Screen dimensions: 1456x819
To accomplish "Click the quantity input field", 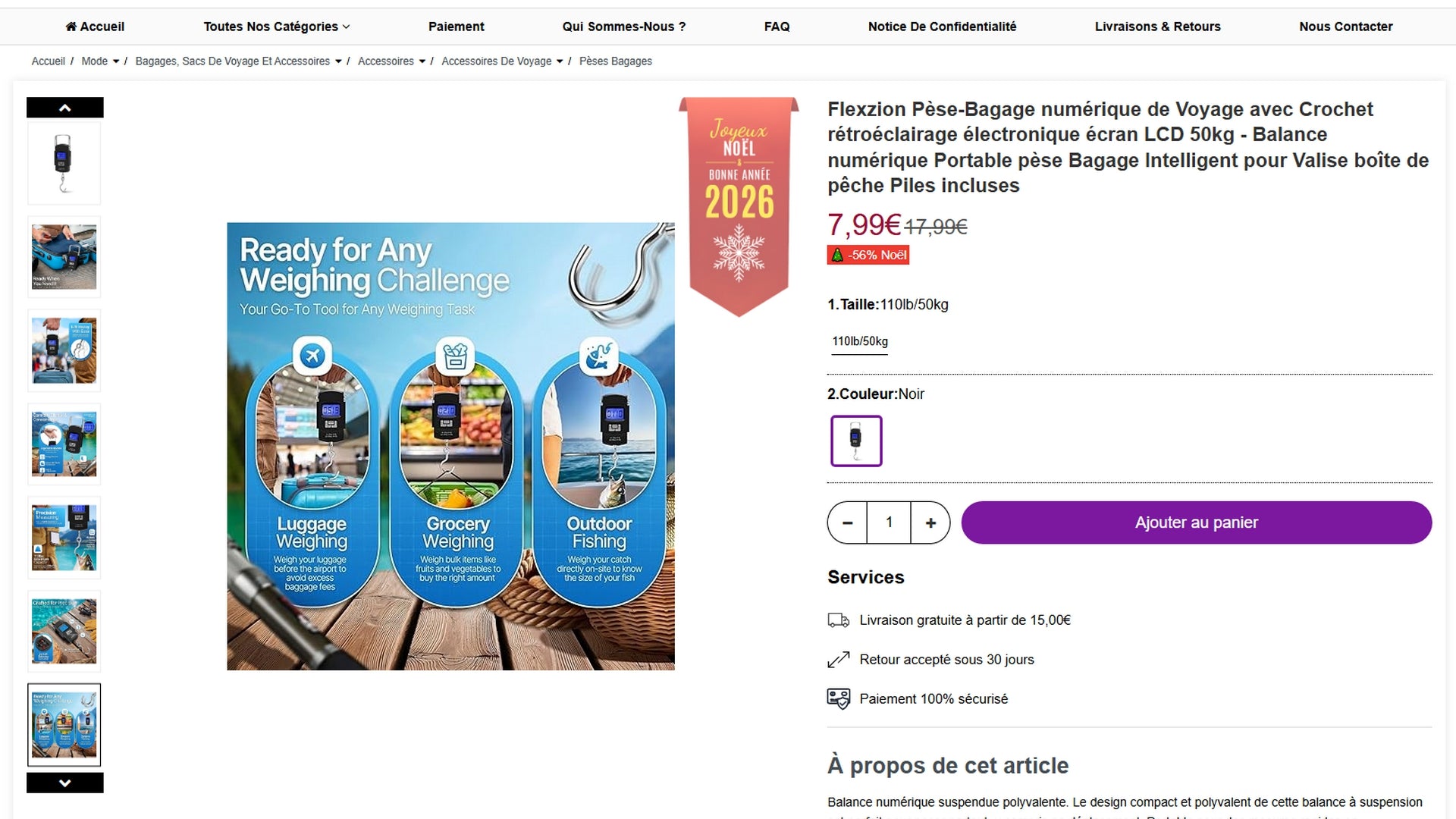I will [889, 522].
